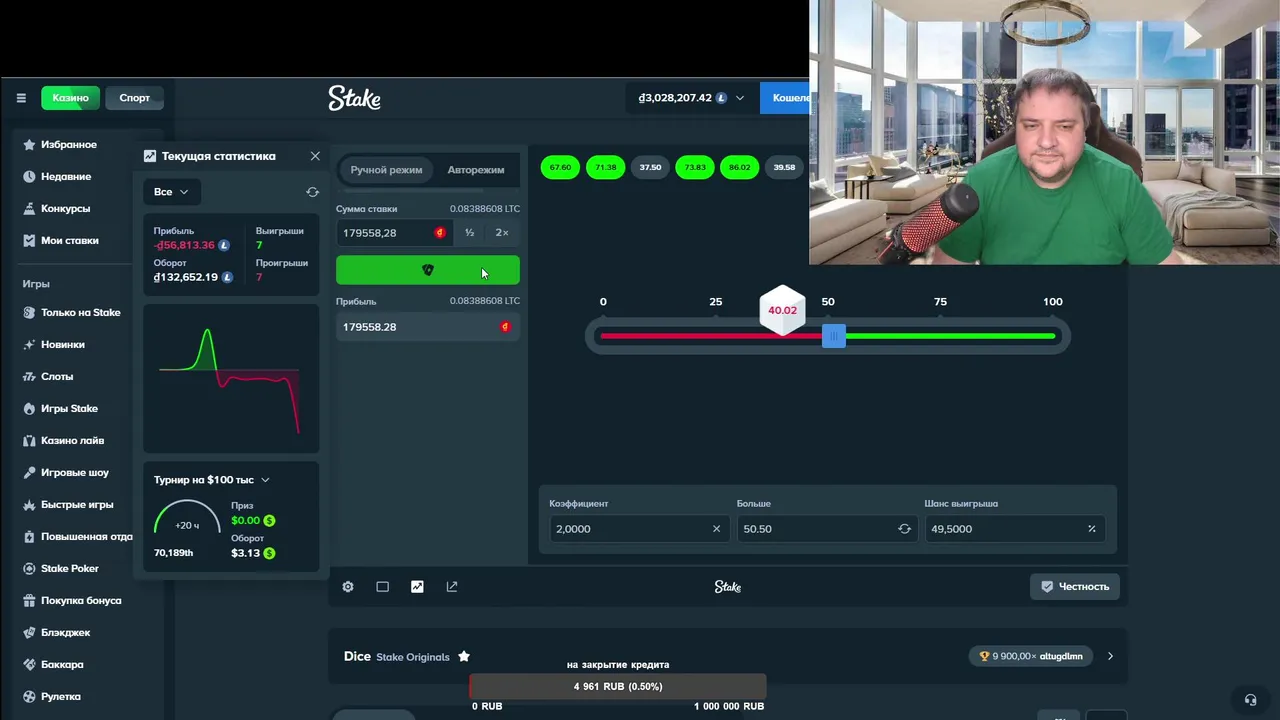The image size is (1280, 720).
Task: Click the profit graph in statistics
Action: pos(230,380)
